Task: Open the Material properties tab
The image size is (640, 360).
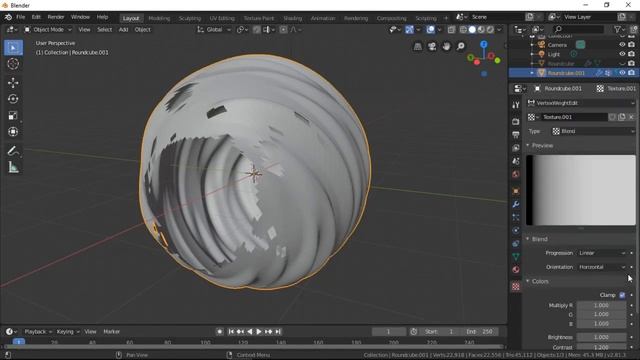Action: tap(516, 269)
